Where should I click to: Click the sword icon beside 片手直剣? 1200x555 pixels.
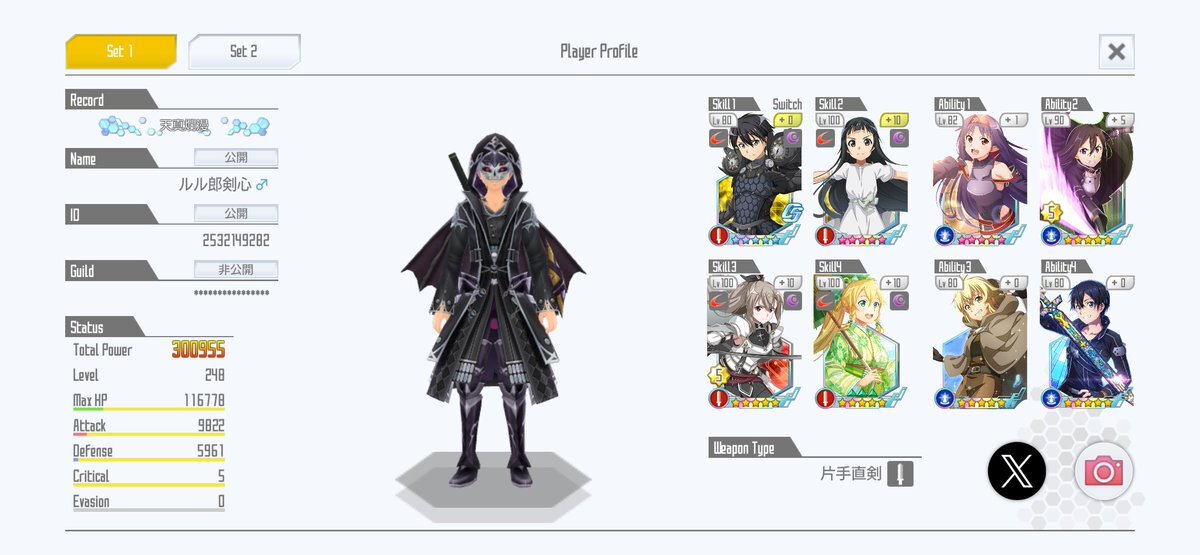coord(900,473)
